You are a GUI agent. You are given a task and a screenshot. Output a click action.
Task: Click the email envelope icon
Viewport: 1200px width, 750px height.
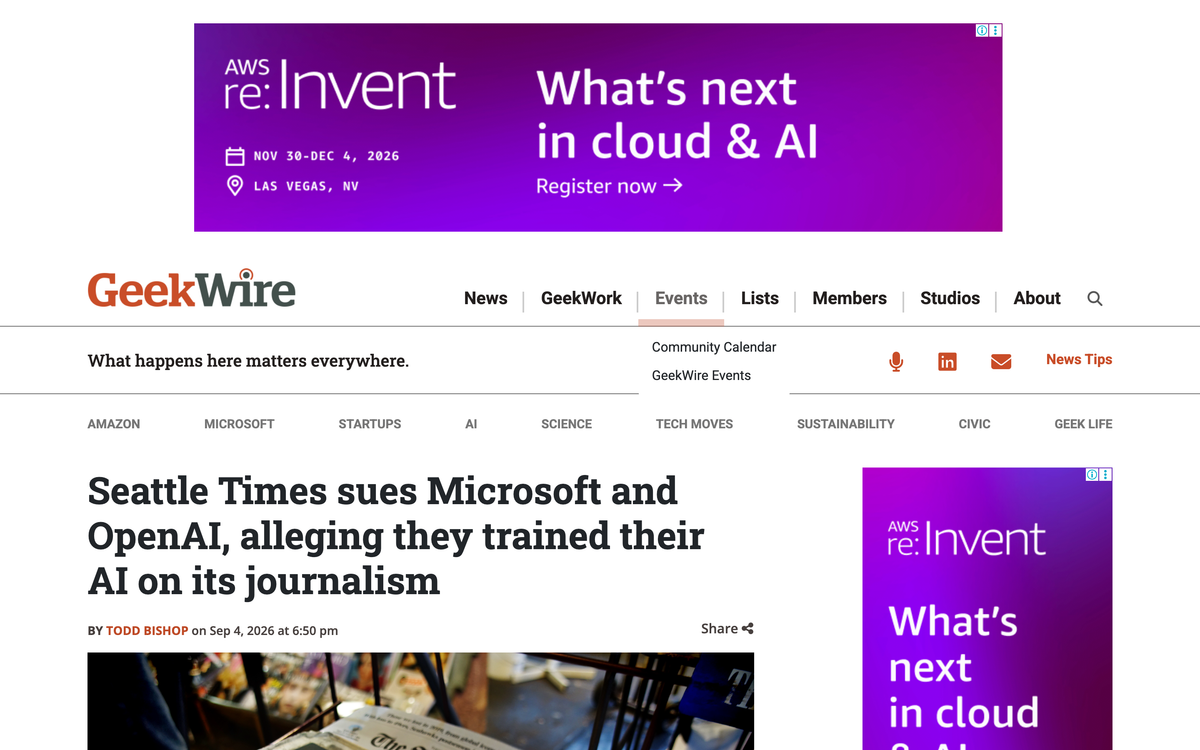(x=1001, y=362)
